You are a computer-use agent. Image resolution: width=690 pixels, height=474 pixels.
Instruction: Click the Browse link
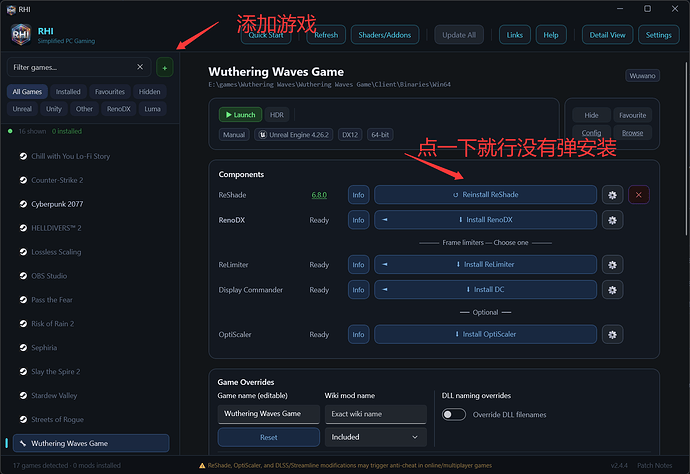click(632, 133)
